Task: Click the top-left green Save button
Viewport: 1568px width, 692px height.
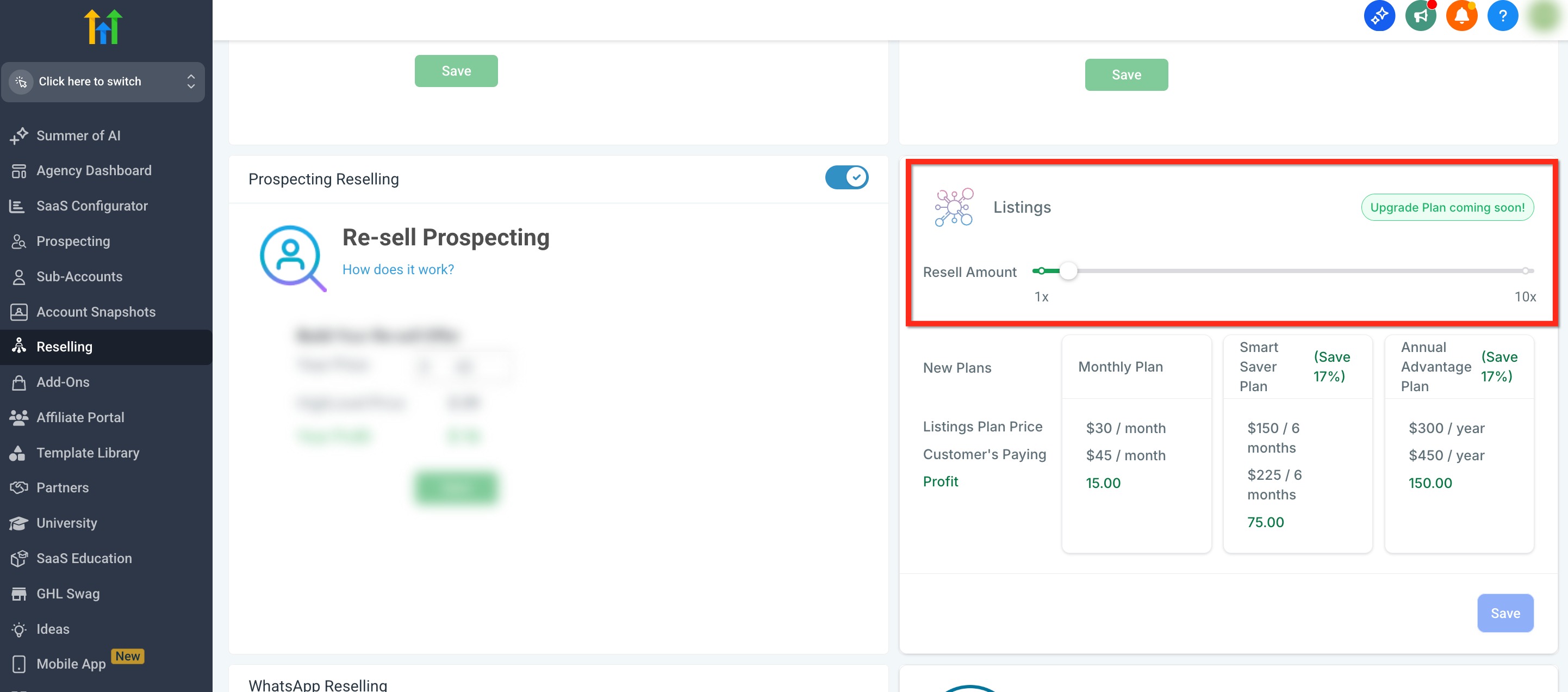Action: point(456,71)
